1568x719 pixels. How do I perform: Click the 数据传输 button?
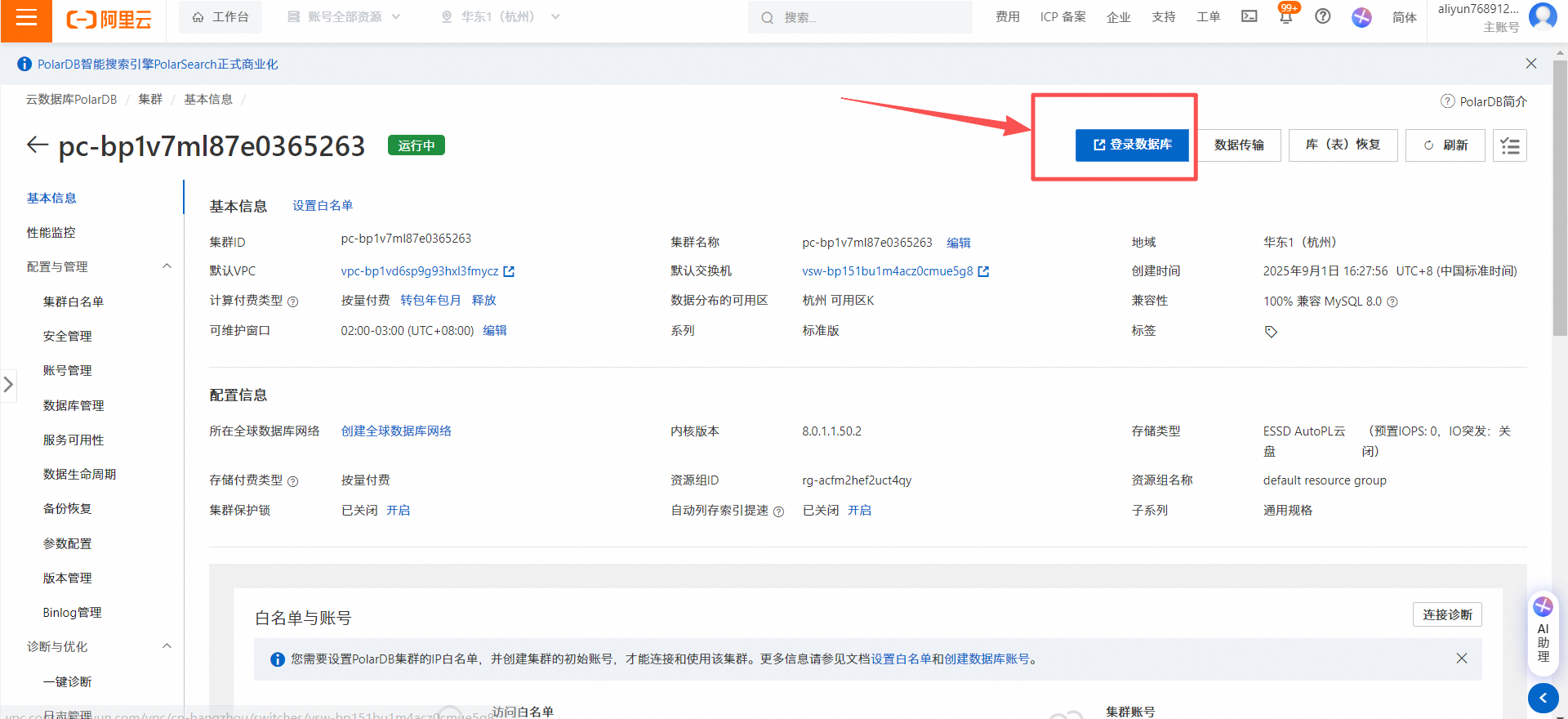(x=1239, y=145)
